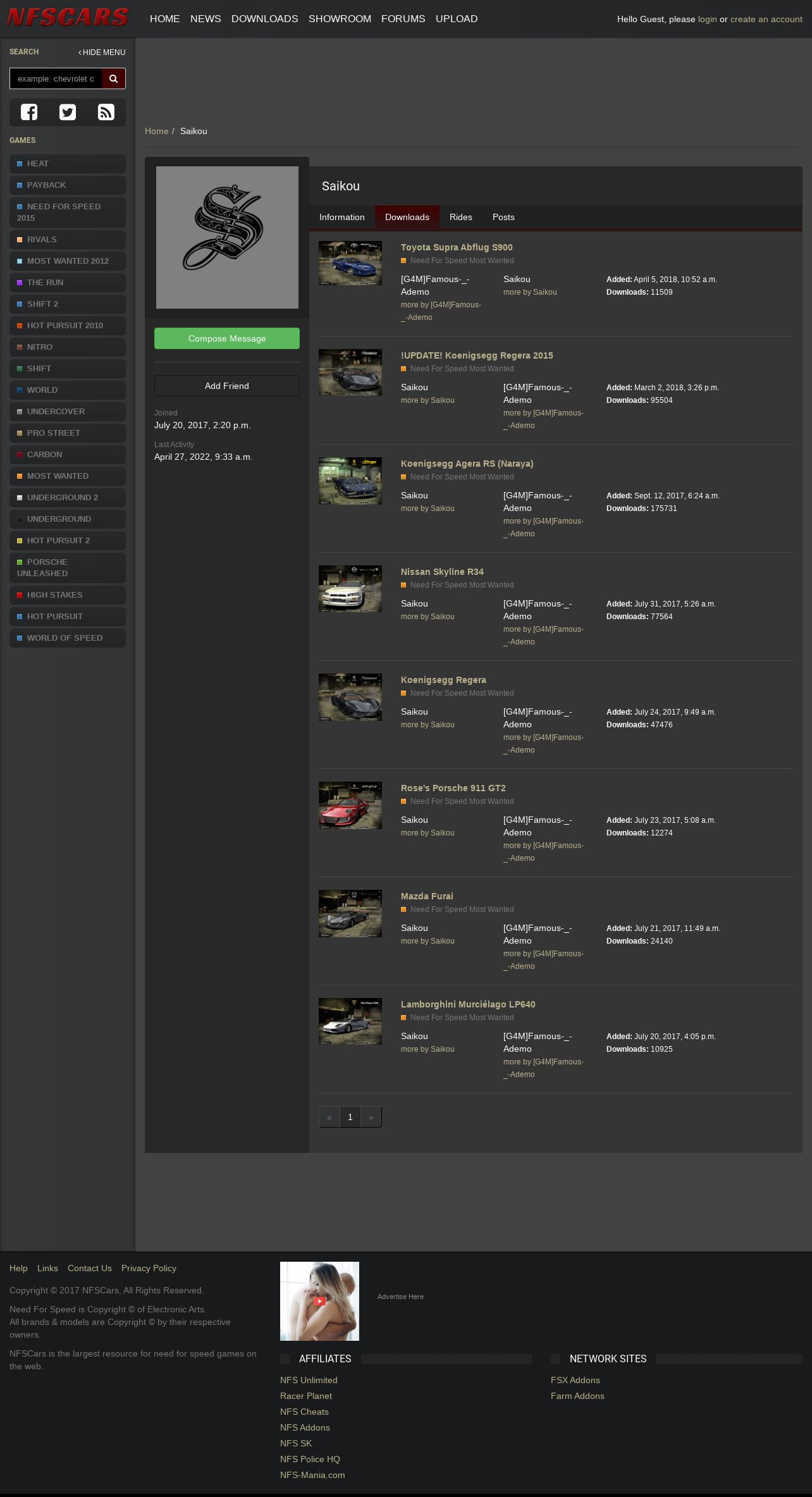Select World of Speed game

(68, 638)
